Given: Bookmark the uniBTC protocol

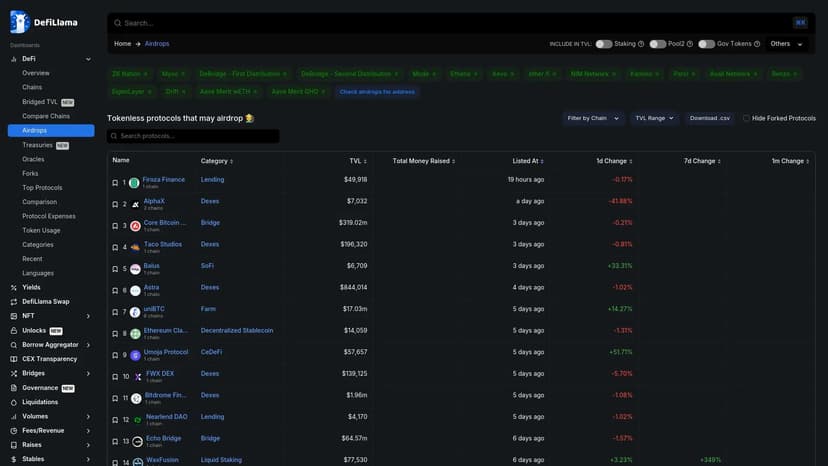Looking at the screenshot, I should (x=115, y=312).
